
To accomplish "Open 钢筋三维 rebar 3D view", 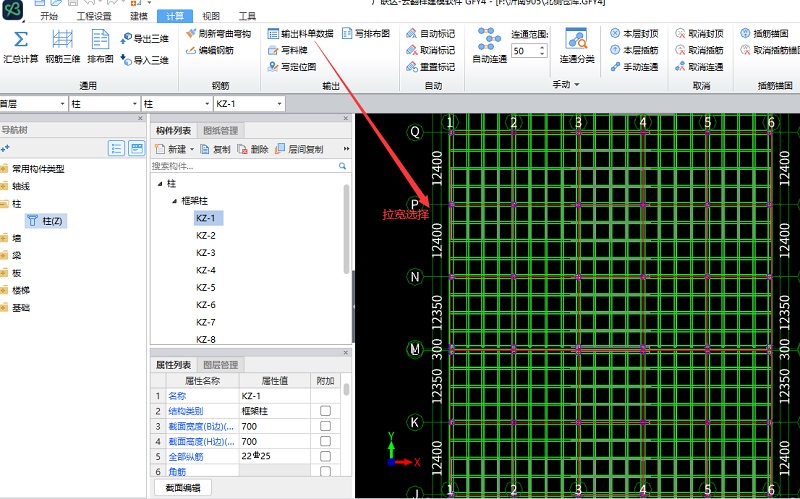I will (x=63, y=46).
